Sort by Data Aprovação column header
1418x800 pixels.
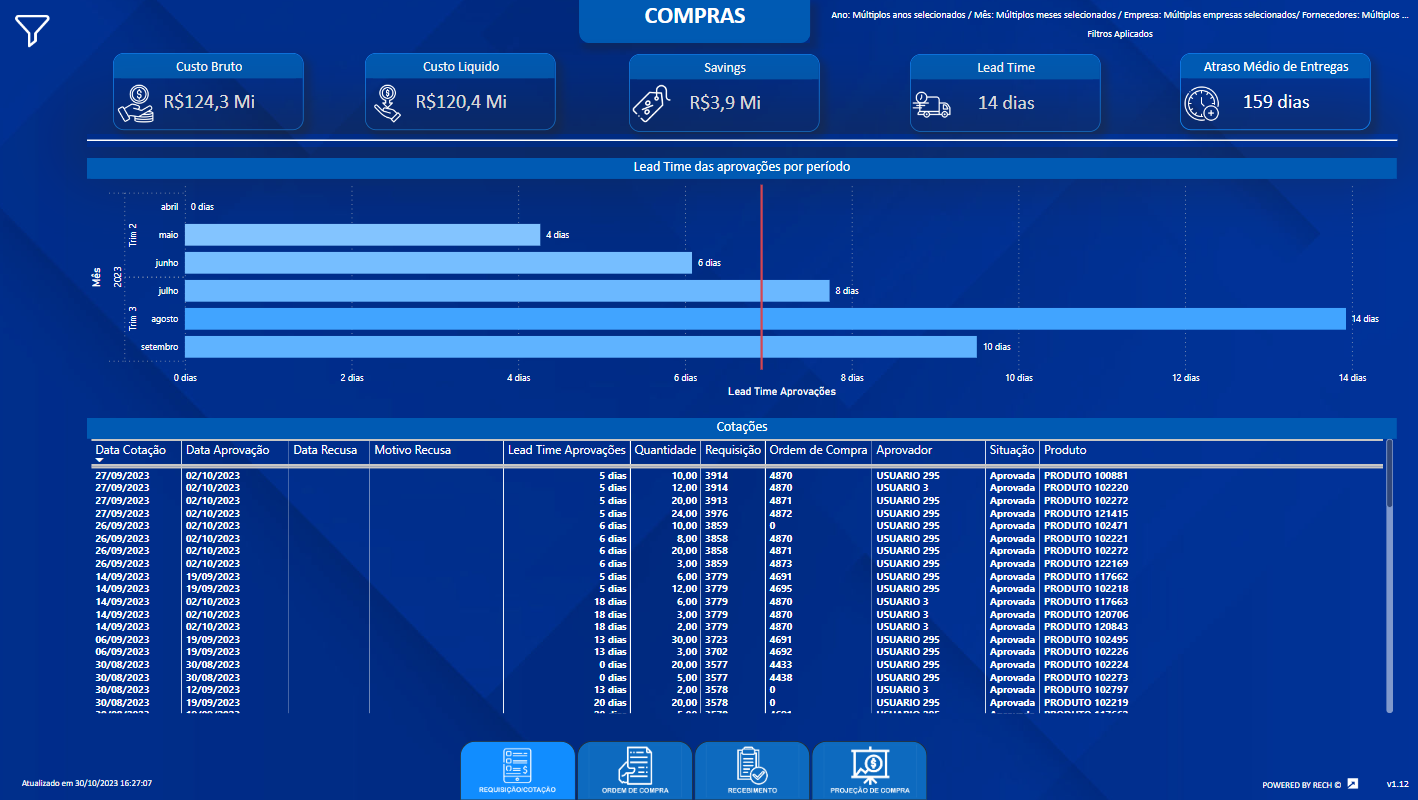coord(228,450)
